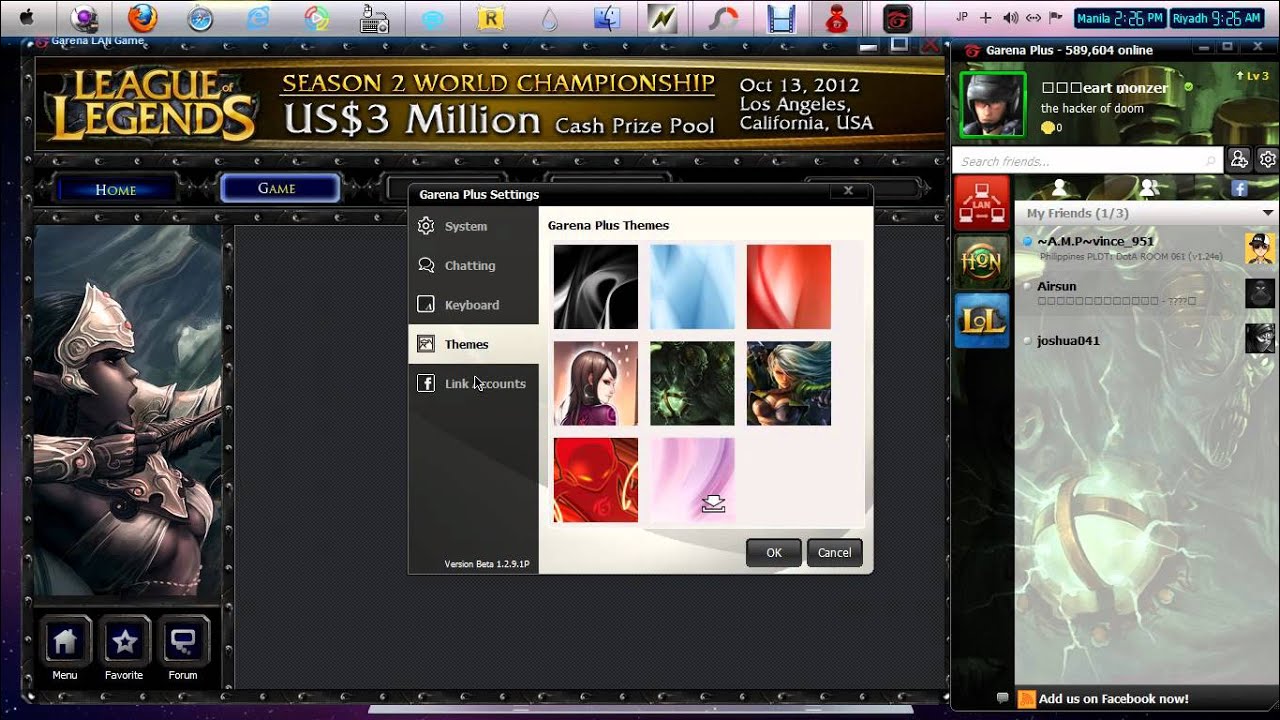Choose the red swirl theme
The width and height of the screenshot is (1280, 720).
[788, 287]
